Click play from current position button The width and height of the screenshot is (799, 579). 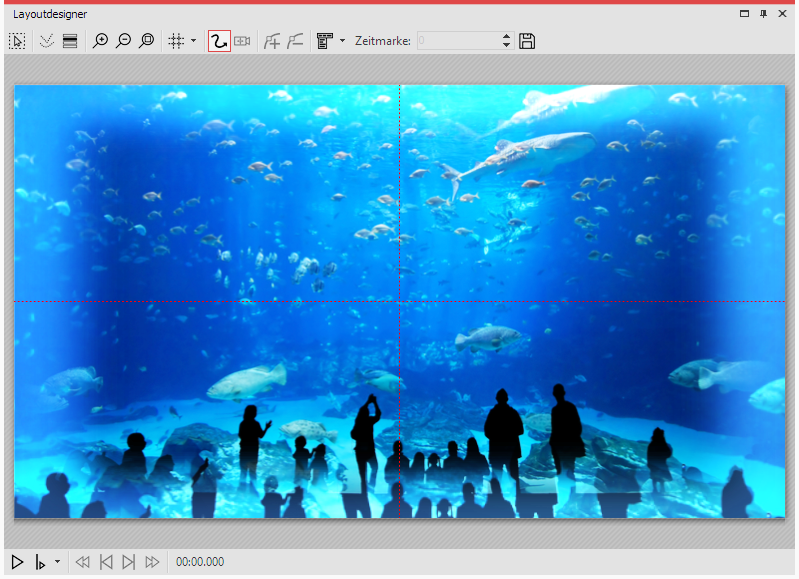(x=41, y=562)
